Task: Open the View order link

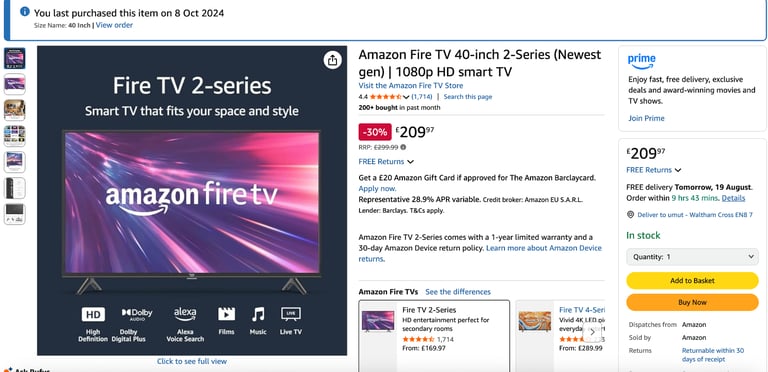Action: click(x=114, y=25)
